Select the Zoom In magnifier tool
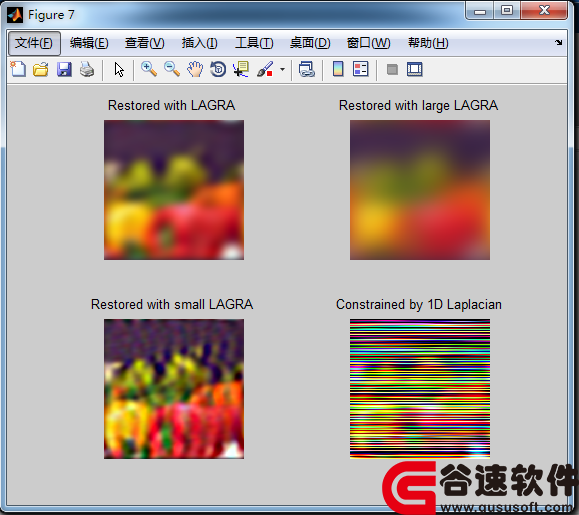Image resolution: width=579 pixels, height=515 pixels. click(x=149, y=69)
